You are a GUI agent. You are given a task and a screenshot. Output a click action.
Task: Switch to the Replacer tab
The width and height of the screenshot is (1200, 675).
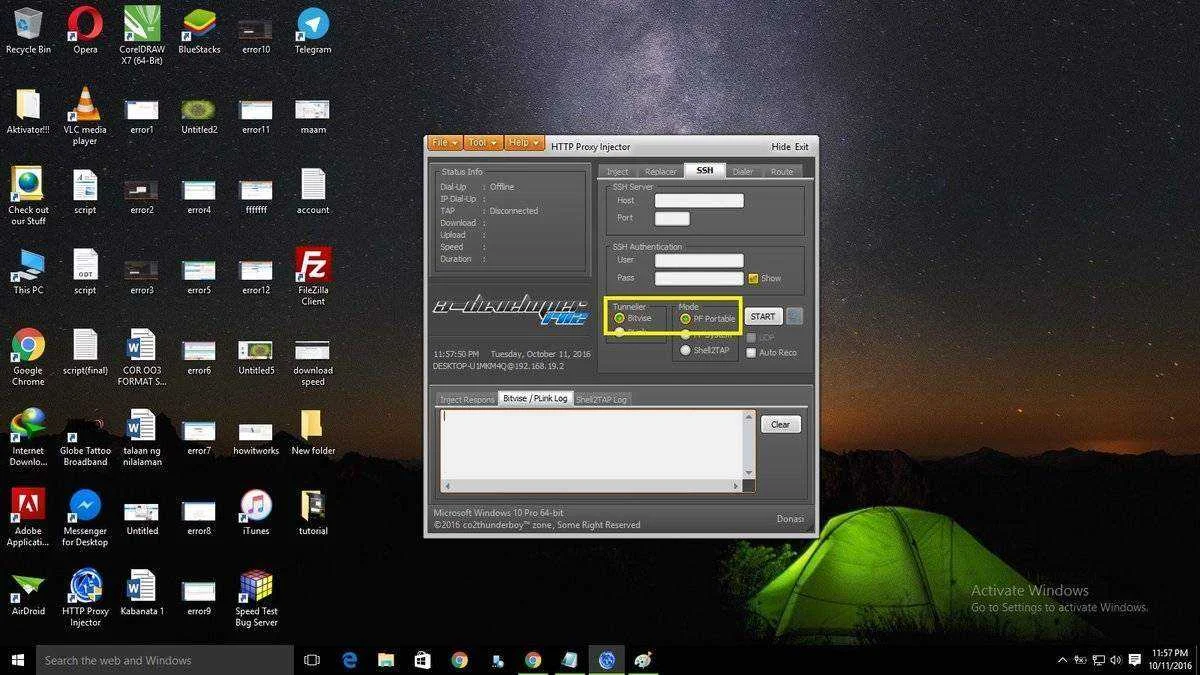(x=660, y=171)
